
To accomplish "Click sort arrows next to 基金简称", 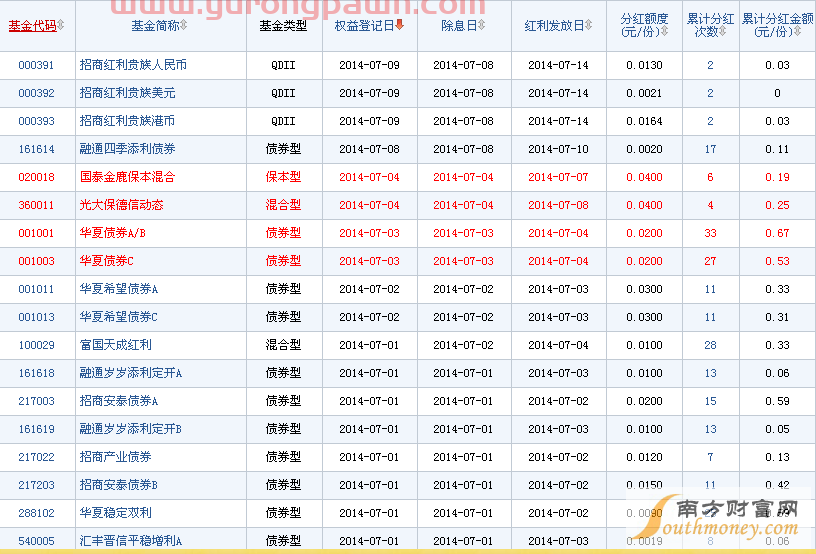I will point(184,25).
